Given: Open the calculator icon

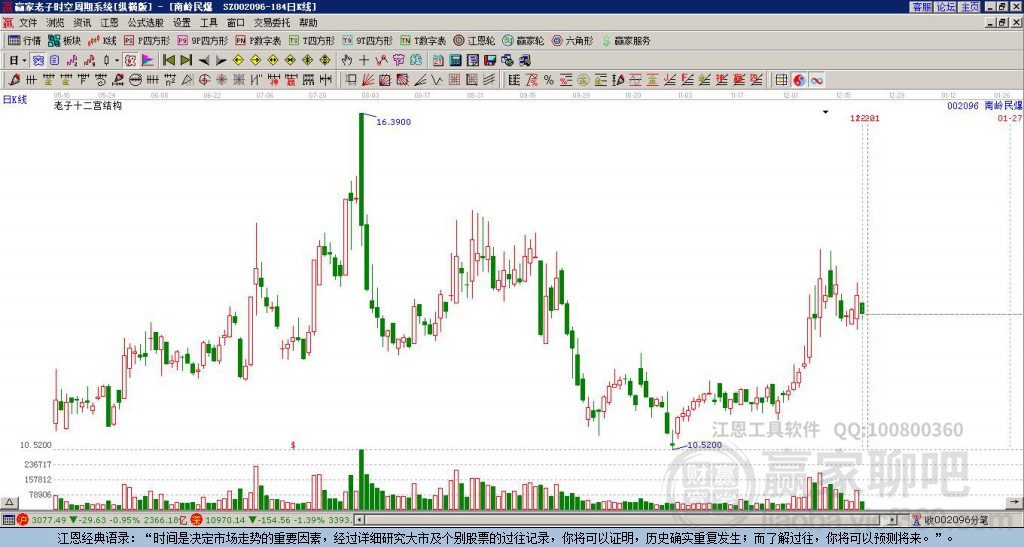Looking at the screenshot, I should pyautogui.click(x=455, y=60).
